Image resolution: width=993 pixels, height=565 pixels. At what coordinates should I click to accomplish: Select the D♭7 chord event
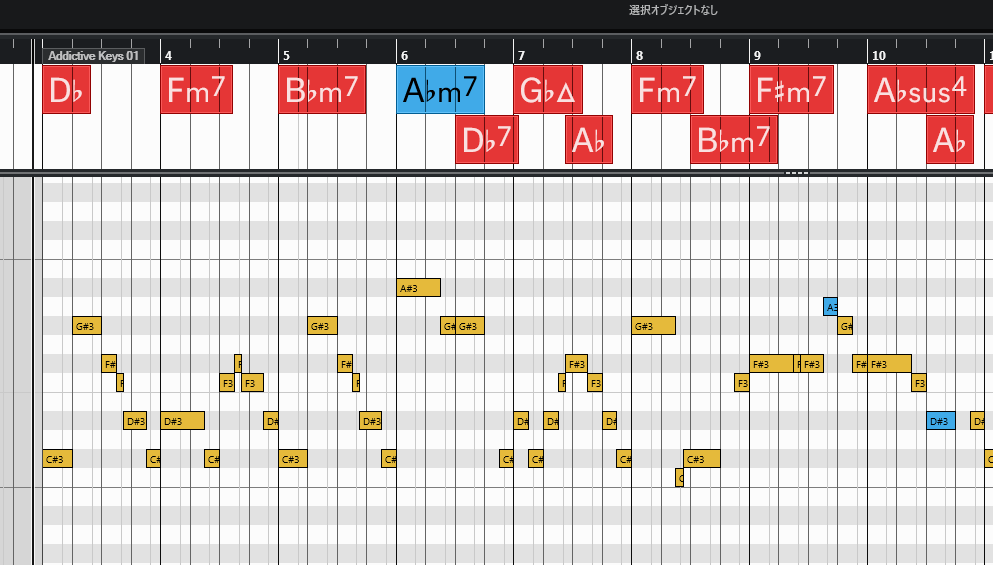[x=486, y=140]
